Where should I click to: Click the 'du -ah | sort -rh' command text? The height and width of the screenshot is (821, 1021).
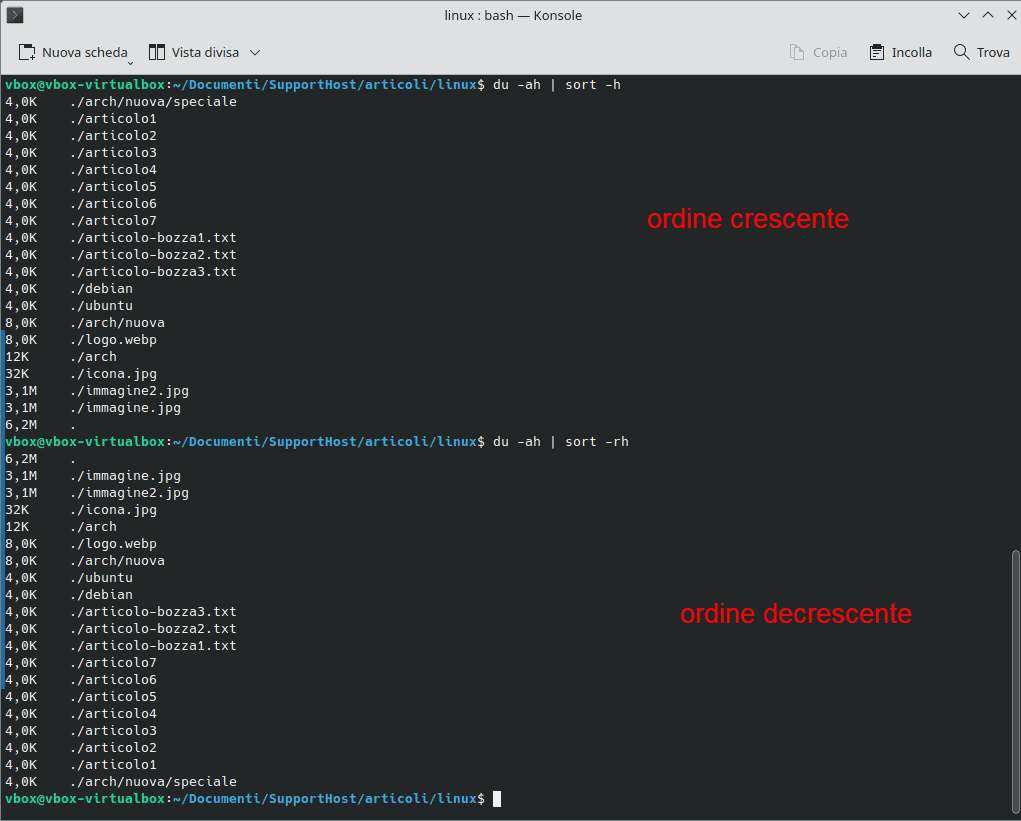[x=561, y=441]
